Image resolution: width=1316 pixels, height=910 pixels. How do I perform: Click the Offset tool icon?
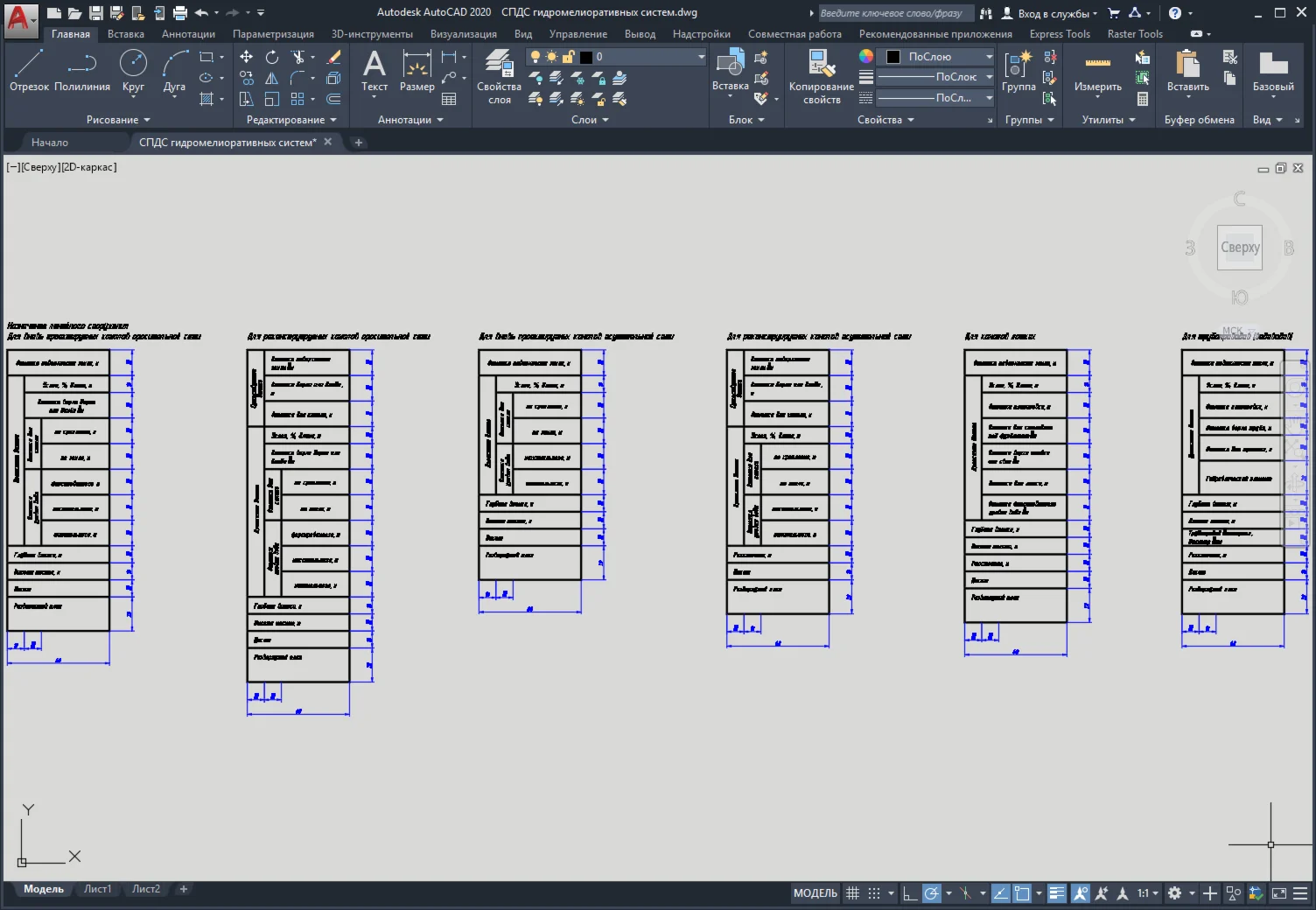point(333,99)
